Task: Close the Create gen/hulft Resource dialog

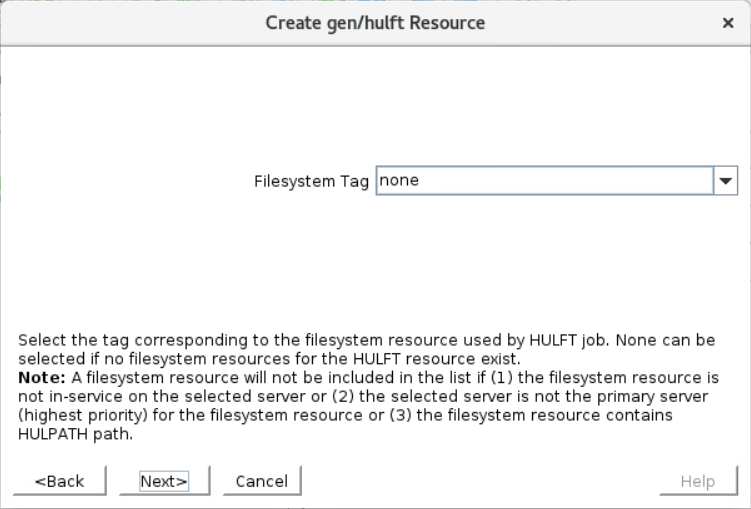Action: (728, 23)
